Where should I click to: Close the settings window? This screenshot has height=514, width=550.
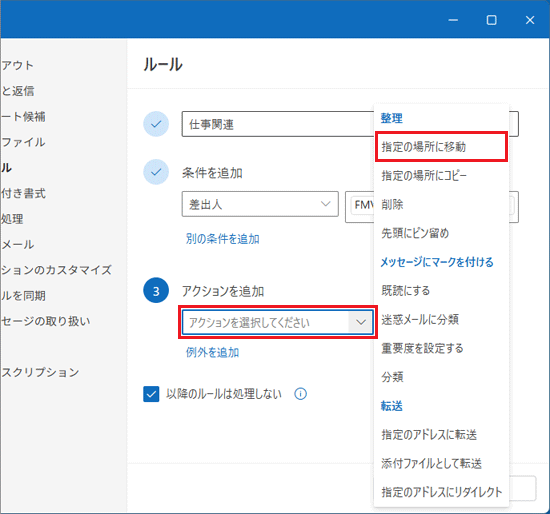click(530, 20)
